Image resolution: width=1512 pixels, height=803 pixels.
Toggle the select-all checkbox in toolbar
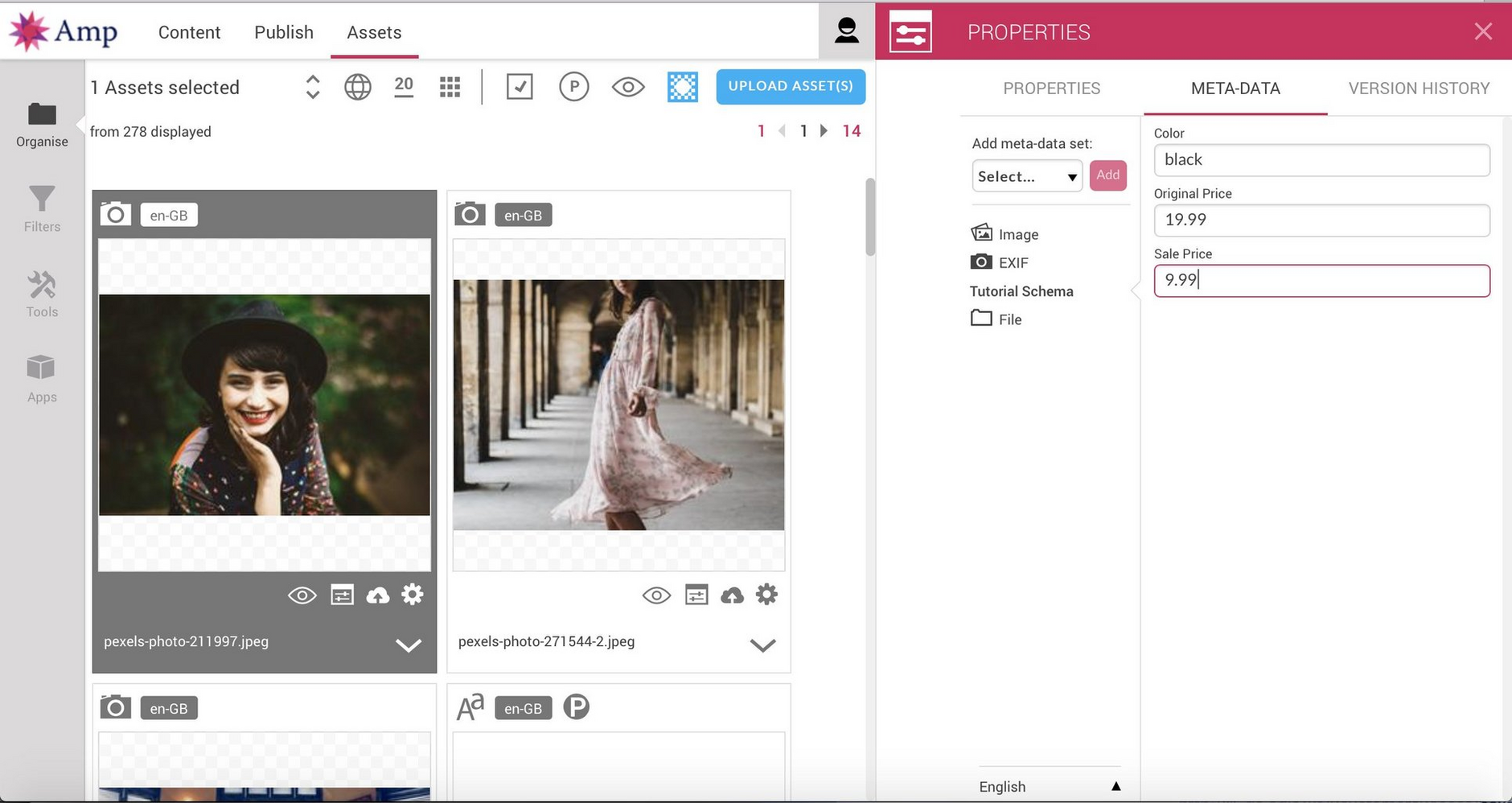pos(520,87)
